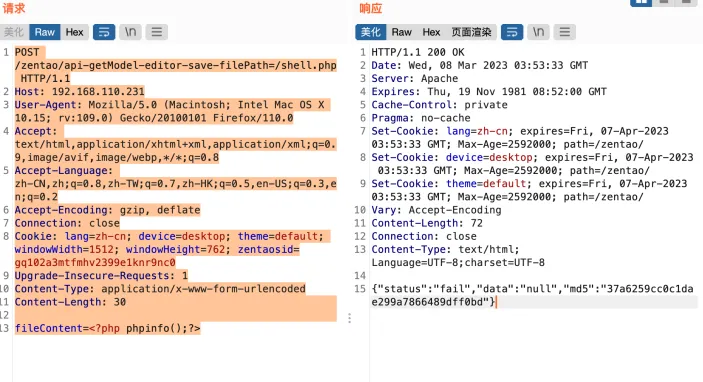703x382 pixels.
Task: Click the Host: 192.168.110.231 line
Action: (79, 92)
